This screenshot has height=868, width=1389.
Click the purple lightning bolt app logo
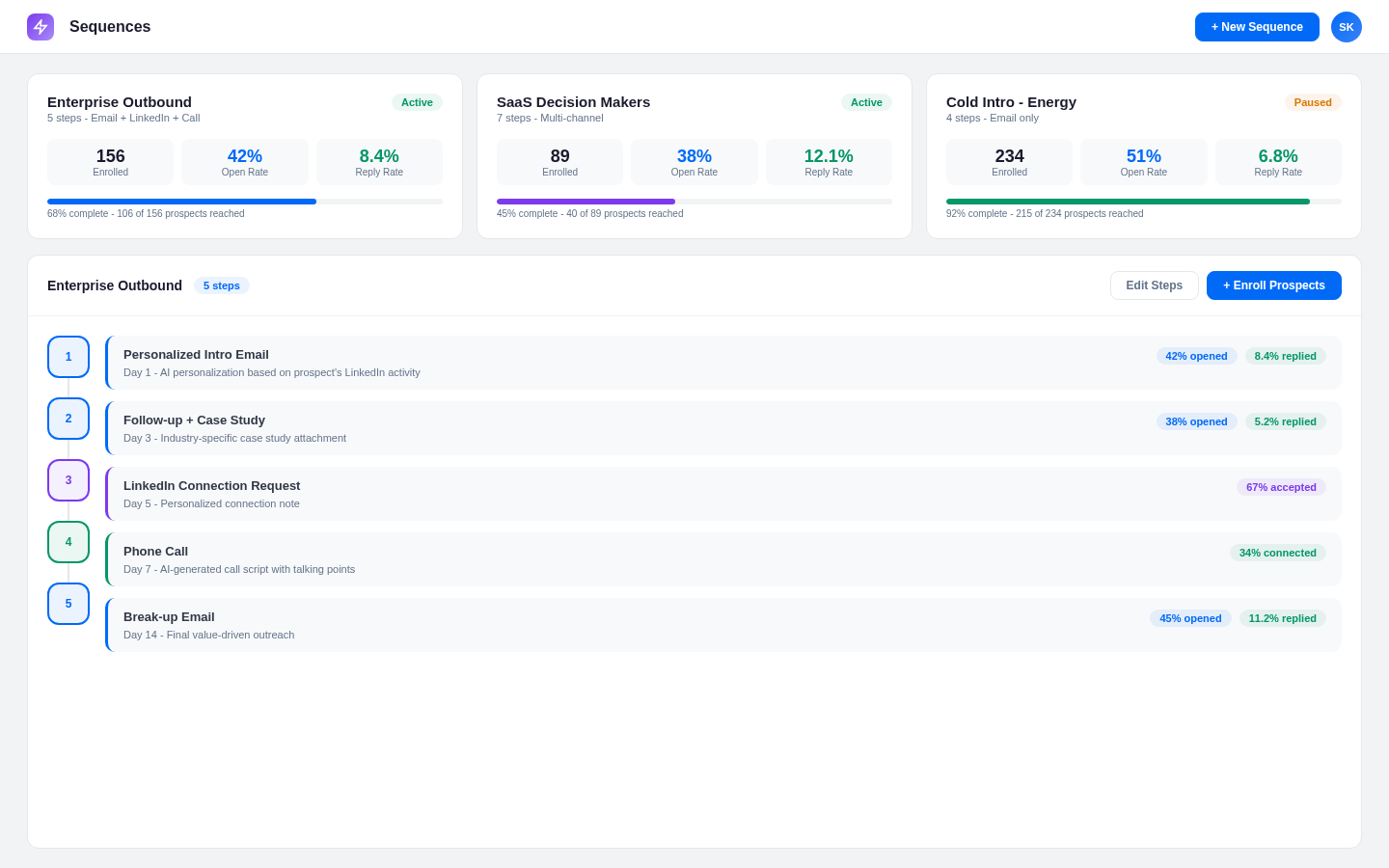click(41, 27)
